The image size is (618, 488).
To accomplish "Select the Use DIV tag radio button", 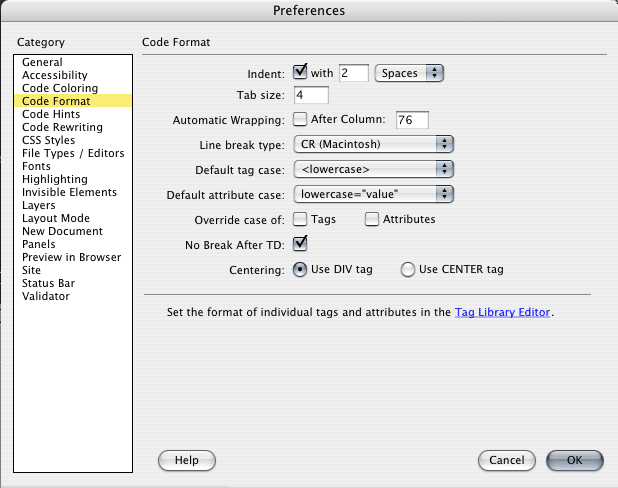I will 300,270.
